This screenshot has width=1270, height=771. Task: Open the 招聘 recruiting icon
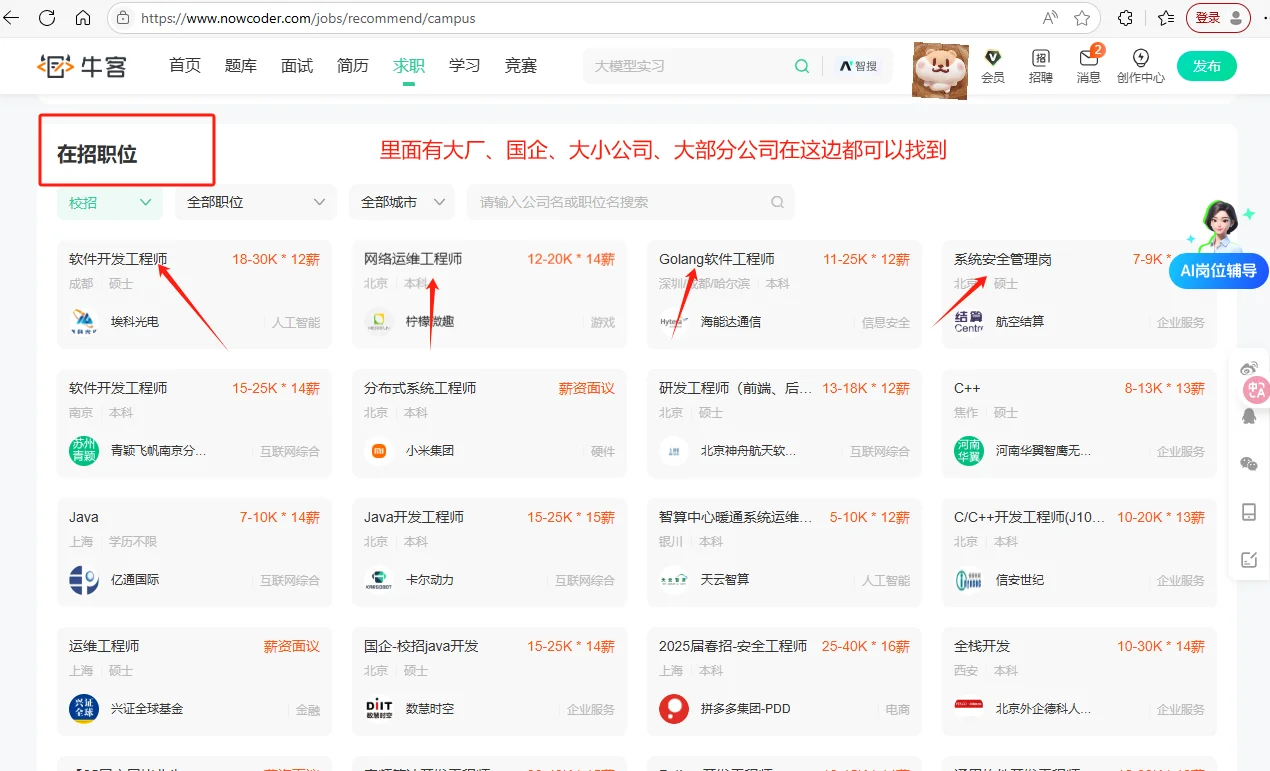tap(1041, 66)
